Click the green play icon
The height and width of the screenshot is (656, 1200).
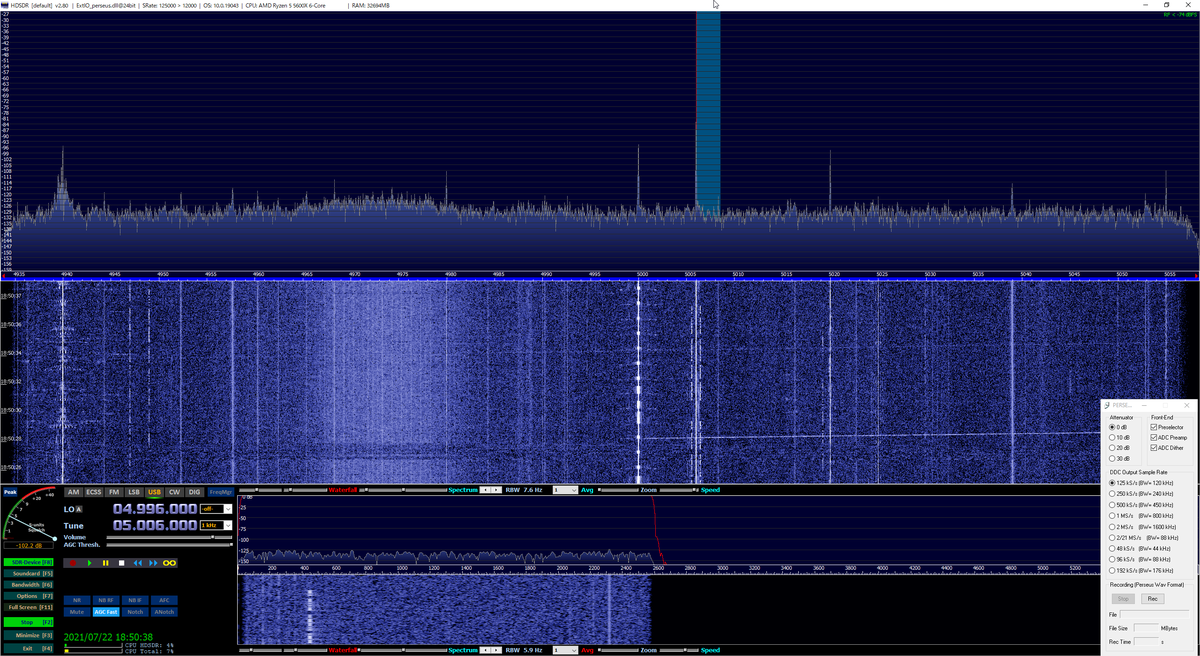click(90, 563)
